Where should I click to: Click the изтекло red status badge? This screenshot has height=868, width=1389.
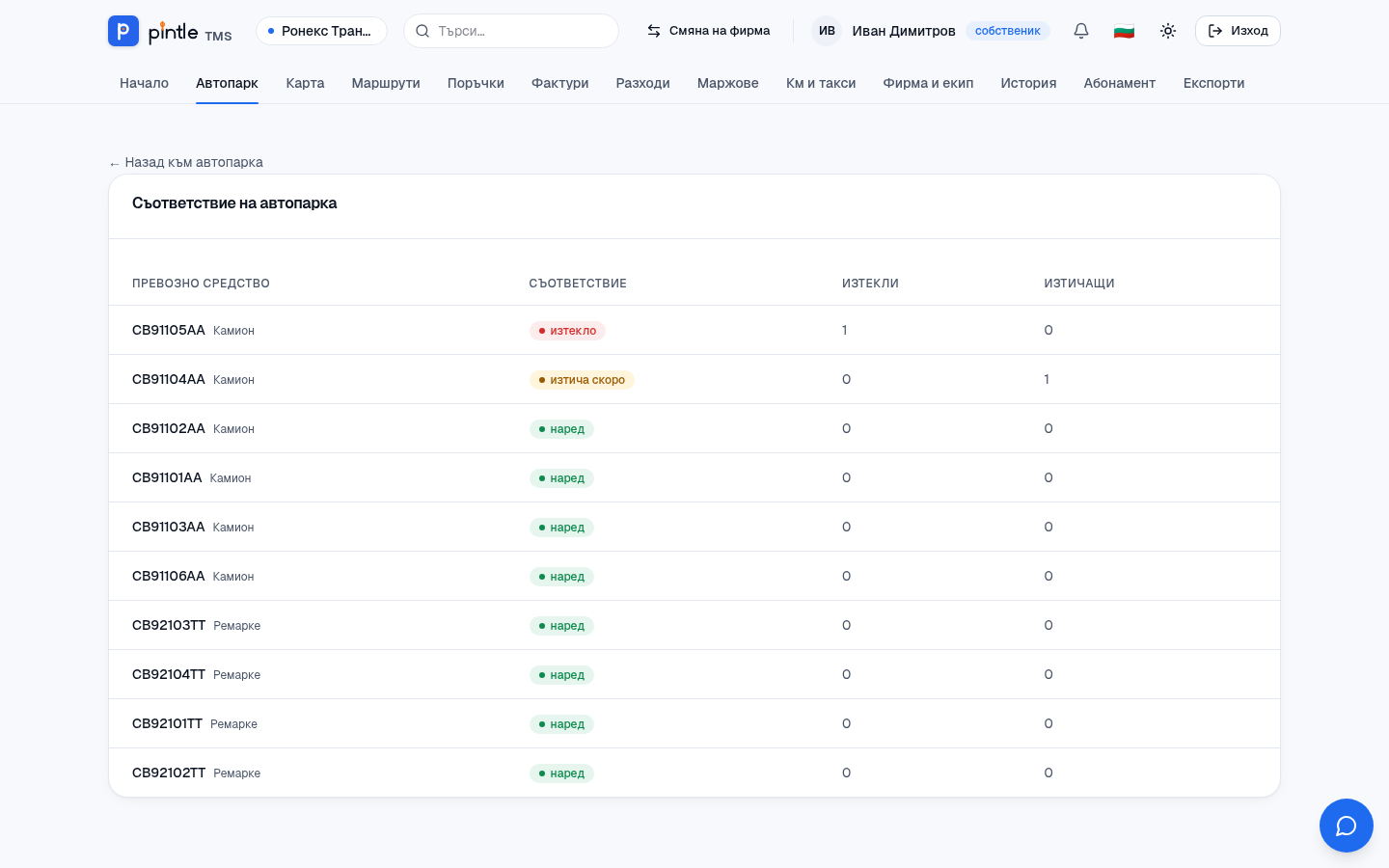(567, 331)
